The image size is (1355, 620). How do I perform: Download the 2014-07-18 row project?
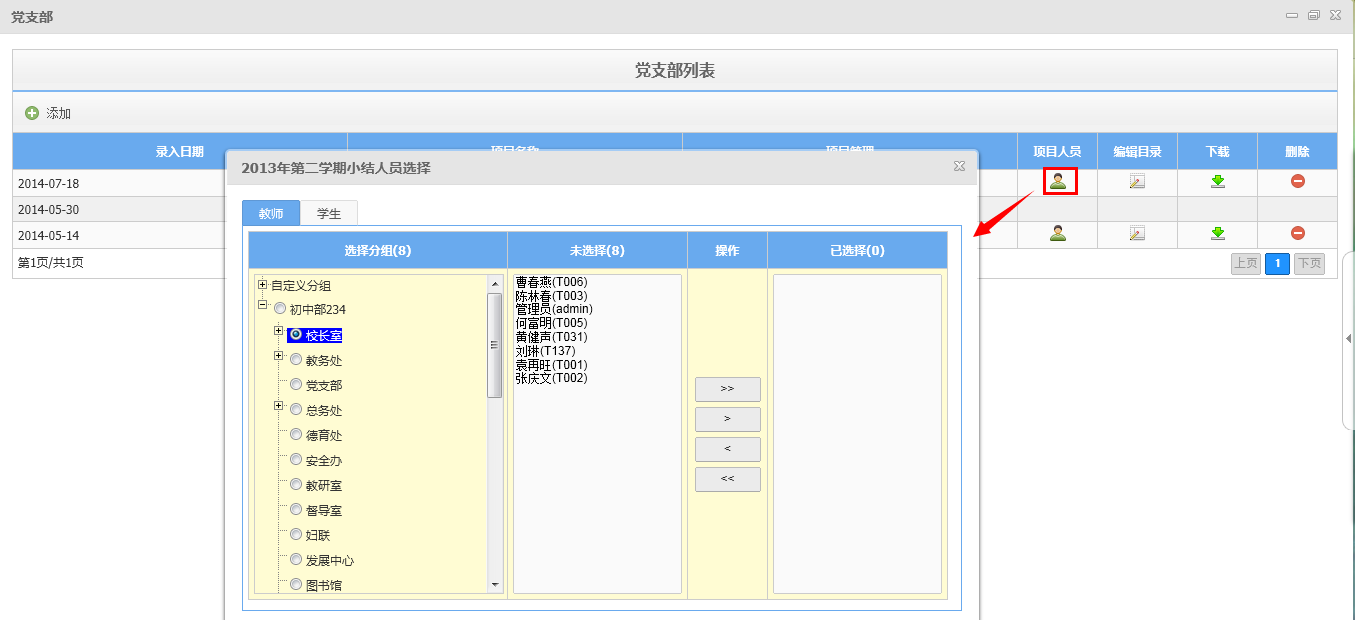point(1217,181)
